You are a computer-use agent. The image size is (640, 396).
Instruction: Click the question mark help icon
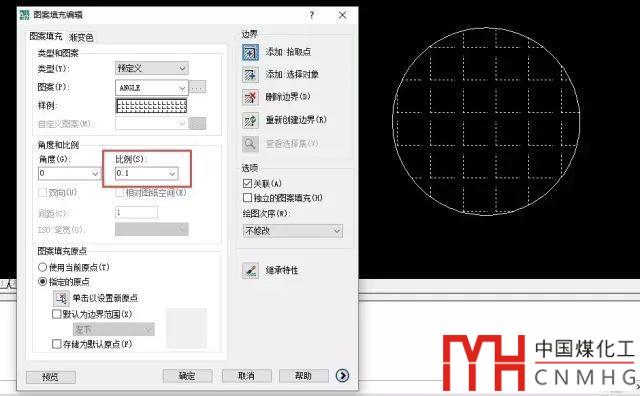pos(312,15)
